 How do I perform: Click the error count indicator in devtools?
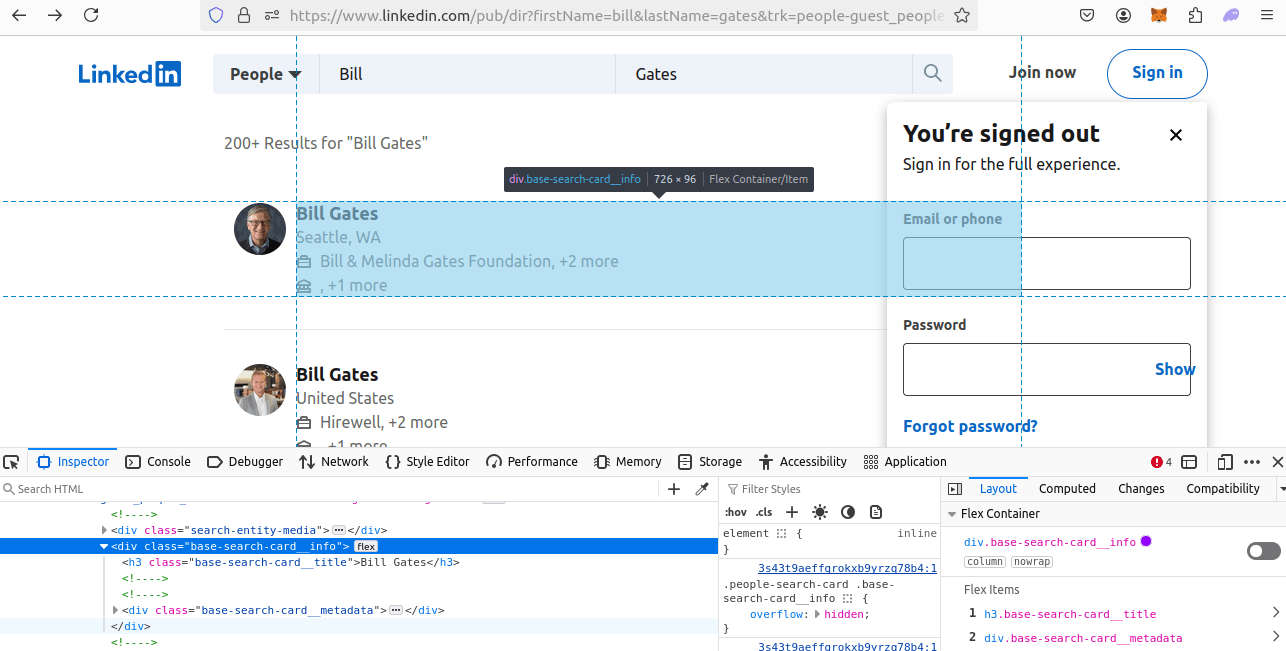[1161, 462]
